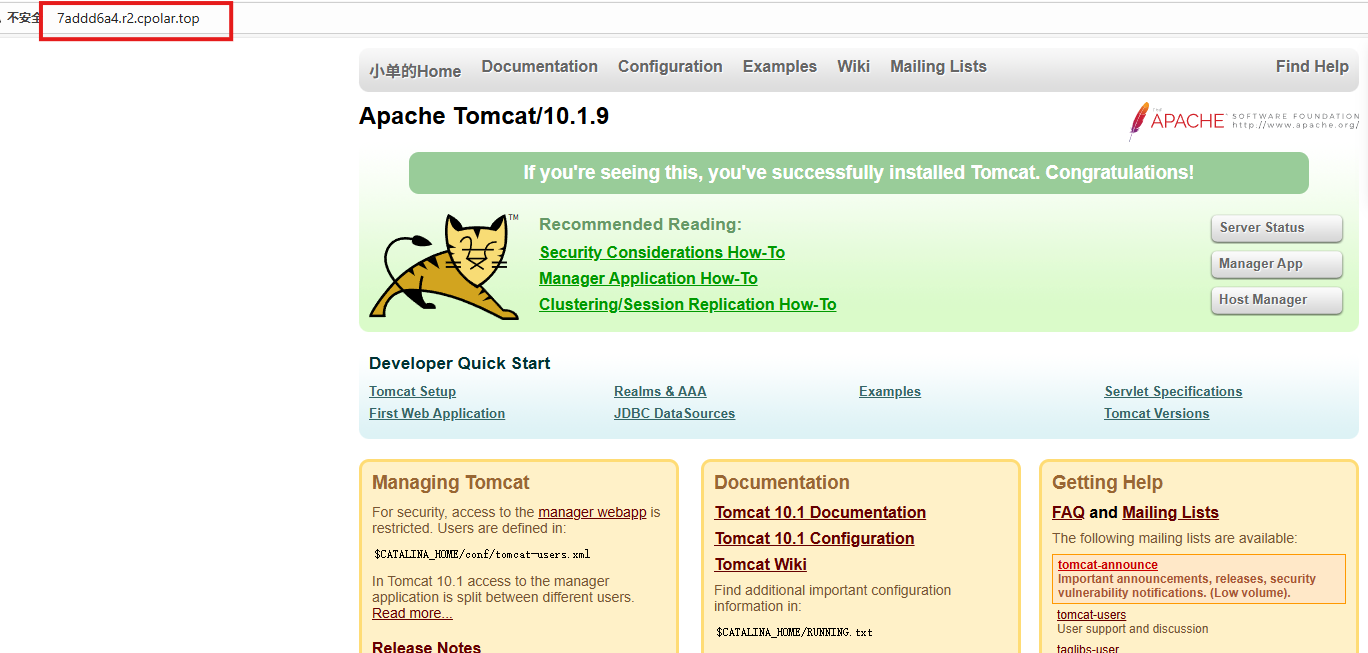This screenshot has height=653, width=1368.
Task: Click the browser address bar URL
Action: click(x=128, y=19)
